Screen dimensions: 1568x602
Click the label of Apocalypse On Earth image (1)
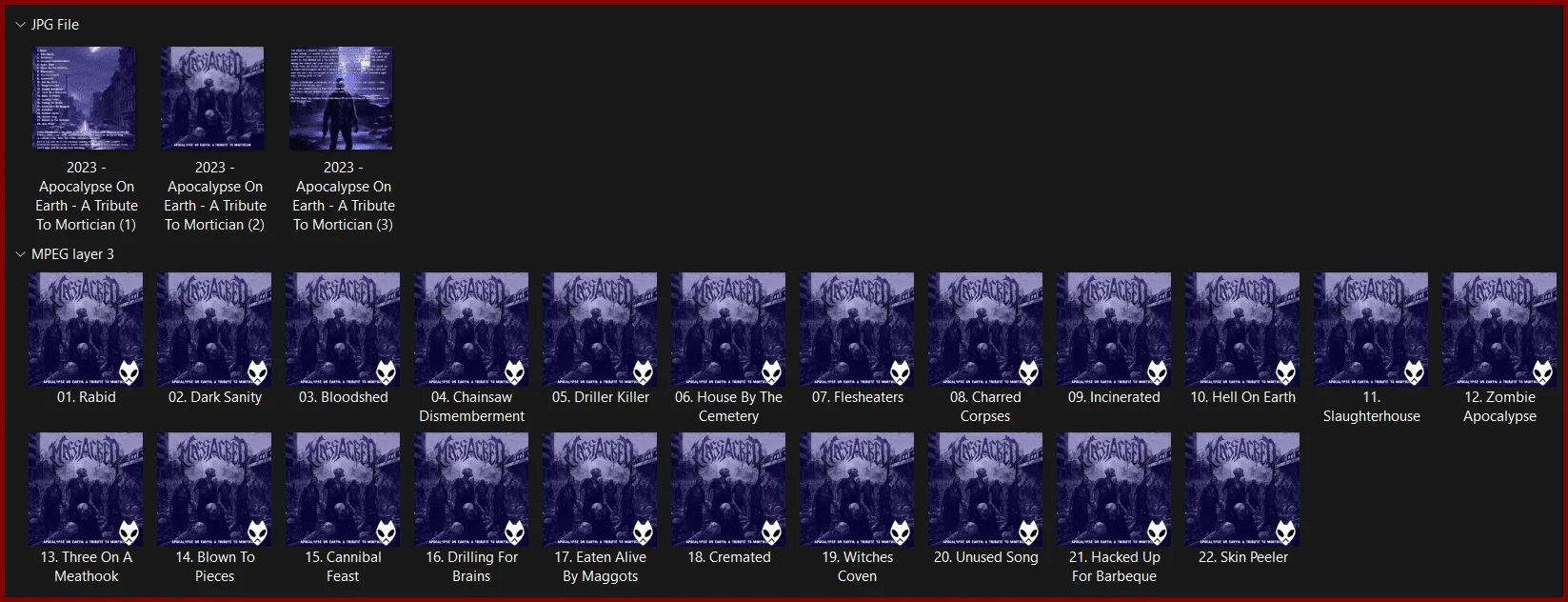coord(86,196)
